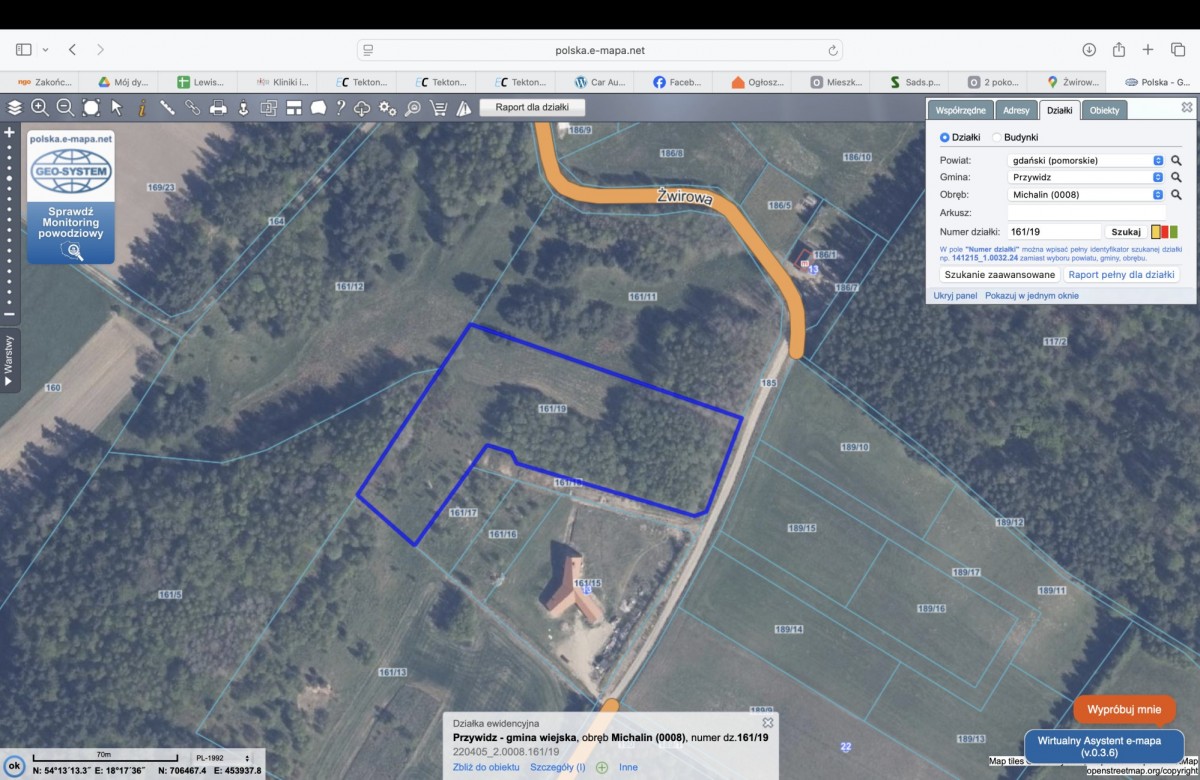Click the Arkusz input field
This screenshot has width=1200, height=780.
pyautogui.click(x=1086, y=212)
